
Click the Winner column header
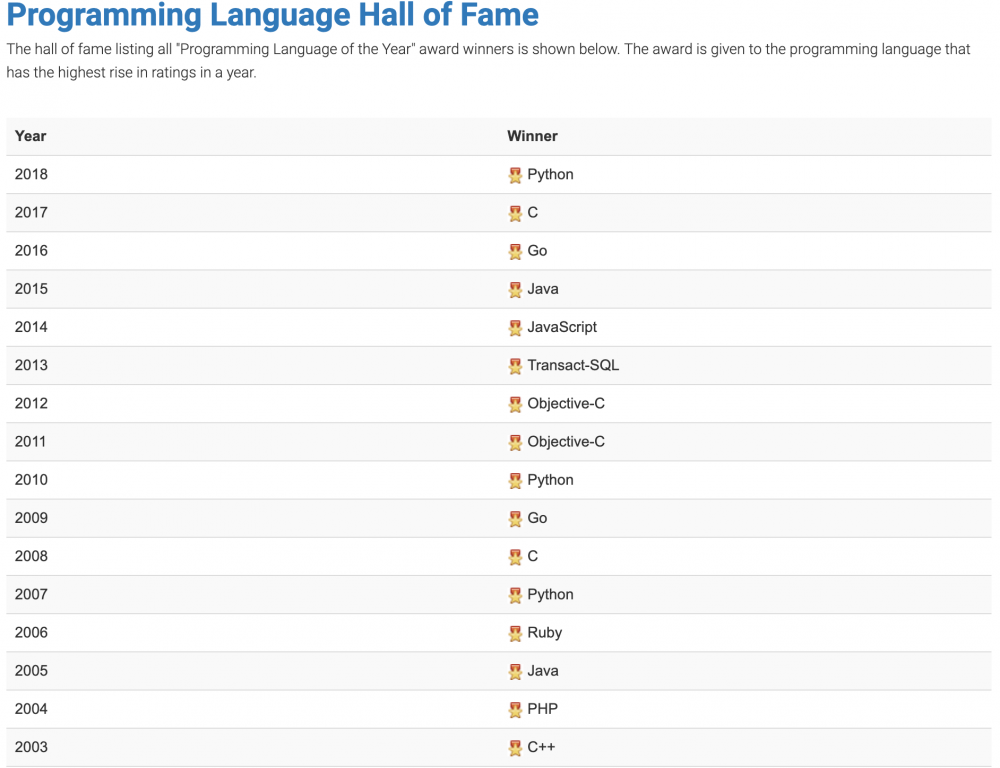click(532, 136)
